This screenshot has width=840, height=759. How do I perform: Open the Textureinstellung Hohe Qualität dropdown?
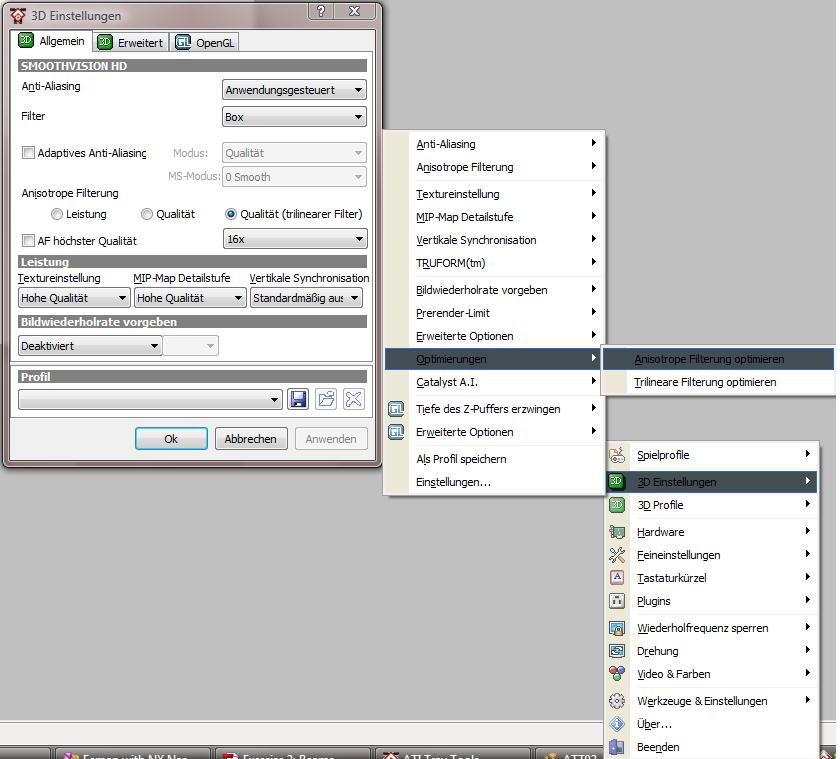[x=74, y=298]
